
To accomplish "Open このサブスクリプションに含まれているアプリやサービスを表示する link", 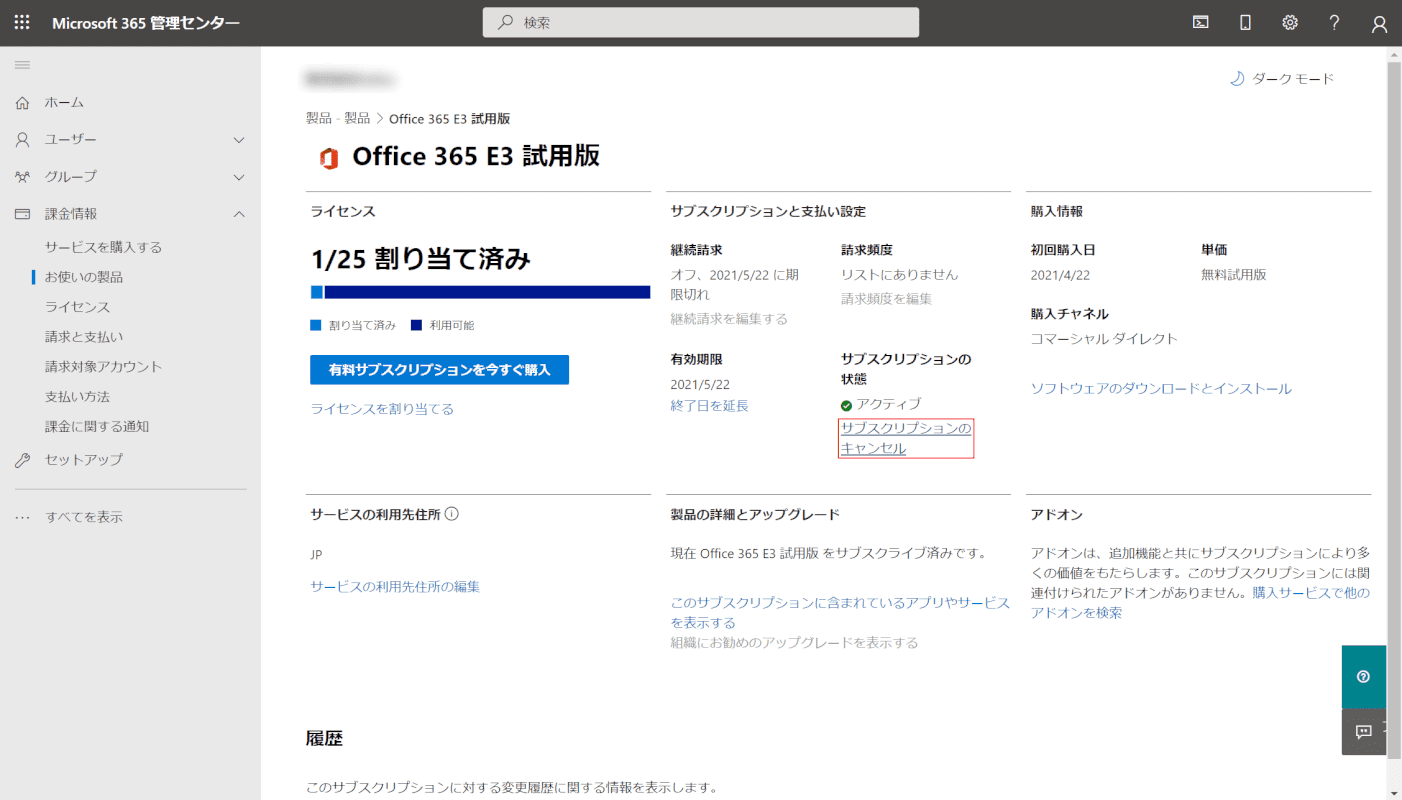I will pos(840,613).
